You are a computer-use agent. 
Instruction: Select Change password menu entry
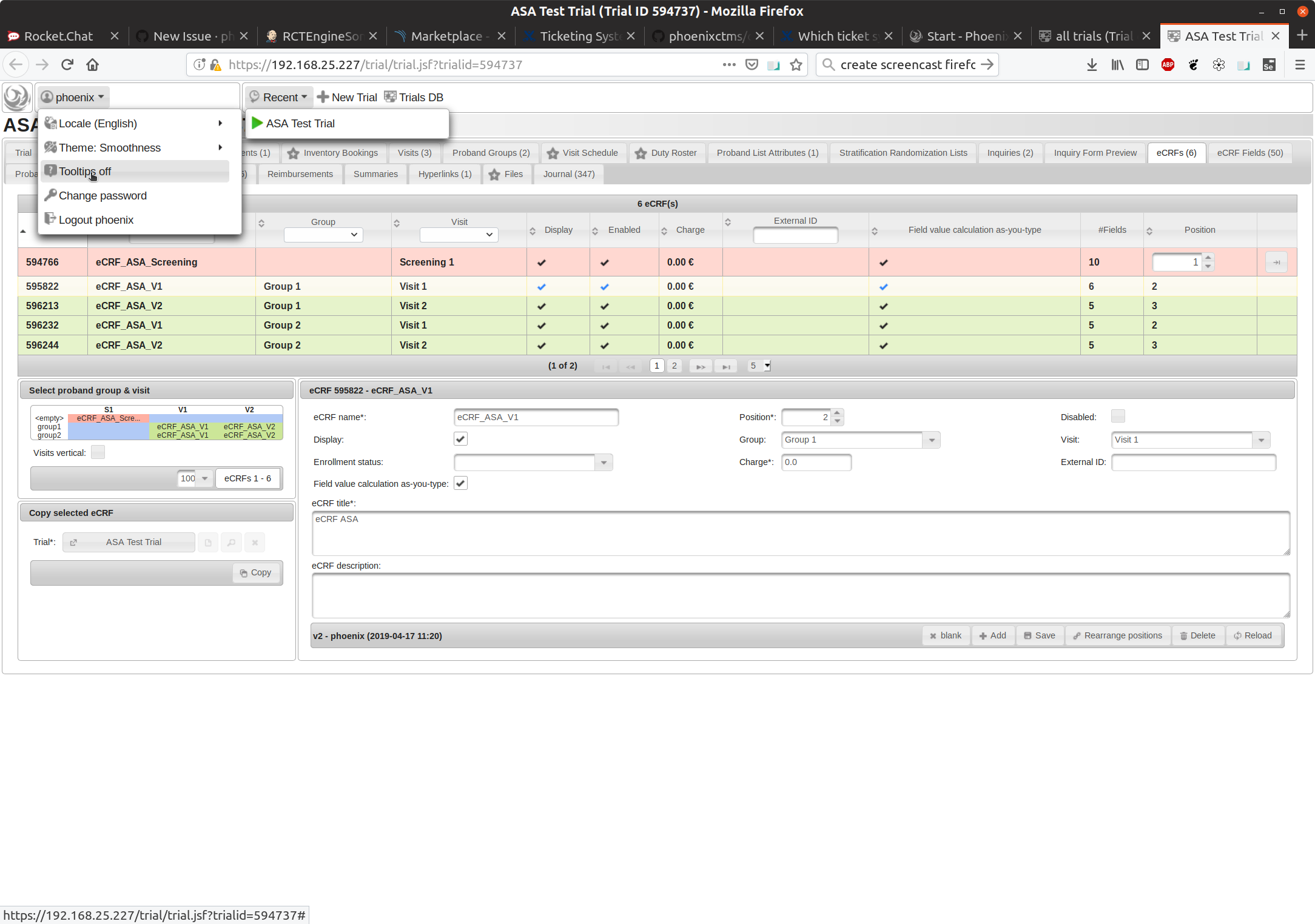click(x=103, y=196)
